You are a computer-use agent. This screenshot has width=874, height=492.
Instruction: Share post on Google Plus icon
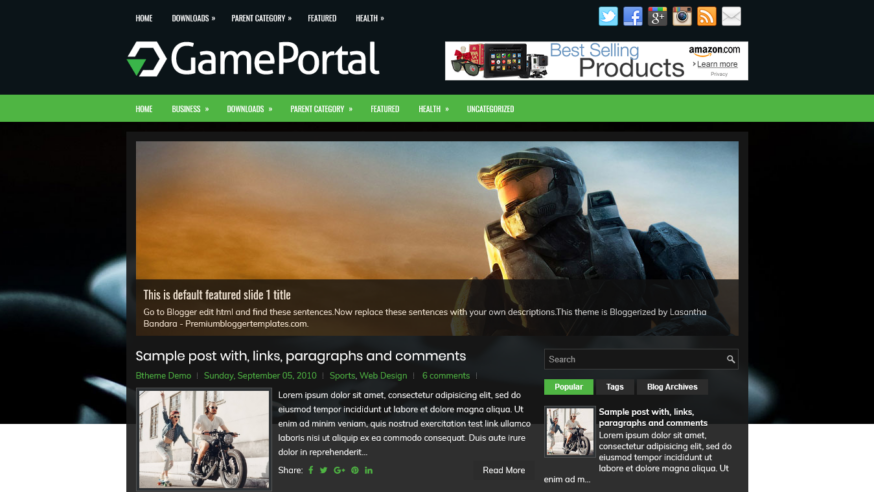[339, 470]
